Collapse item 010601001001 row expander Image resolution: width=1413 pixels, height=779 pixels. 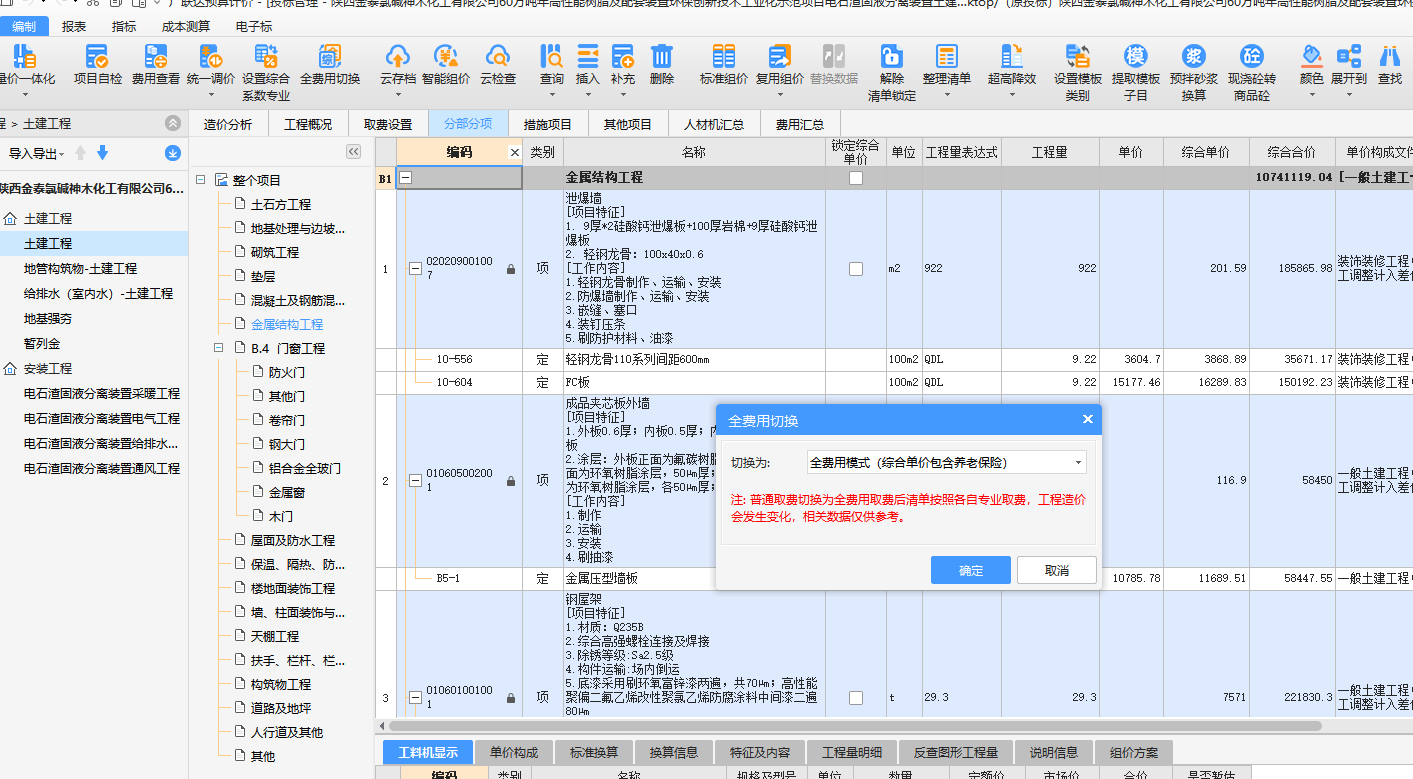(x=415, y=698)
